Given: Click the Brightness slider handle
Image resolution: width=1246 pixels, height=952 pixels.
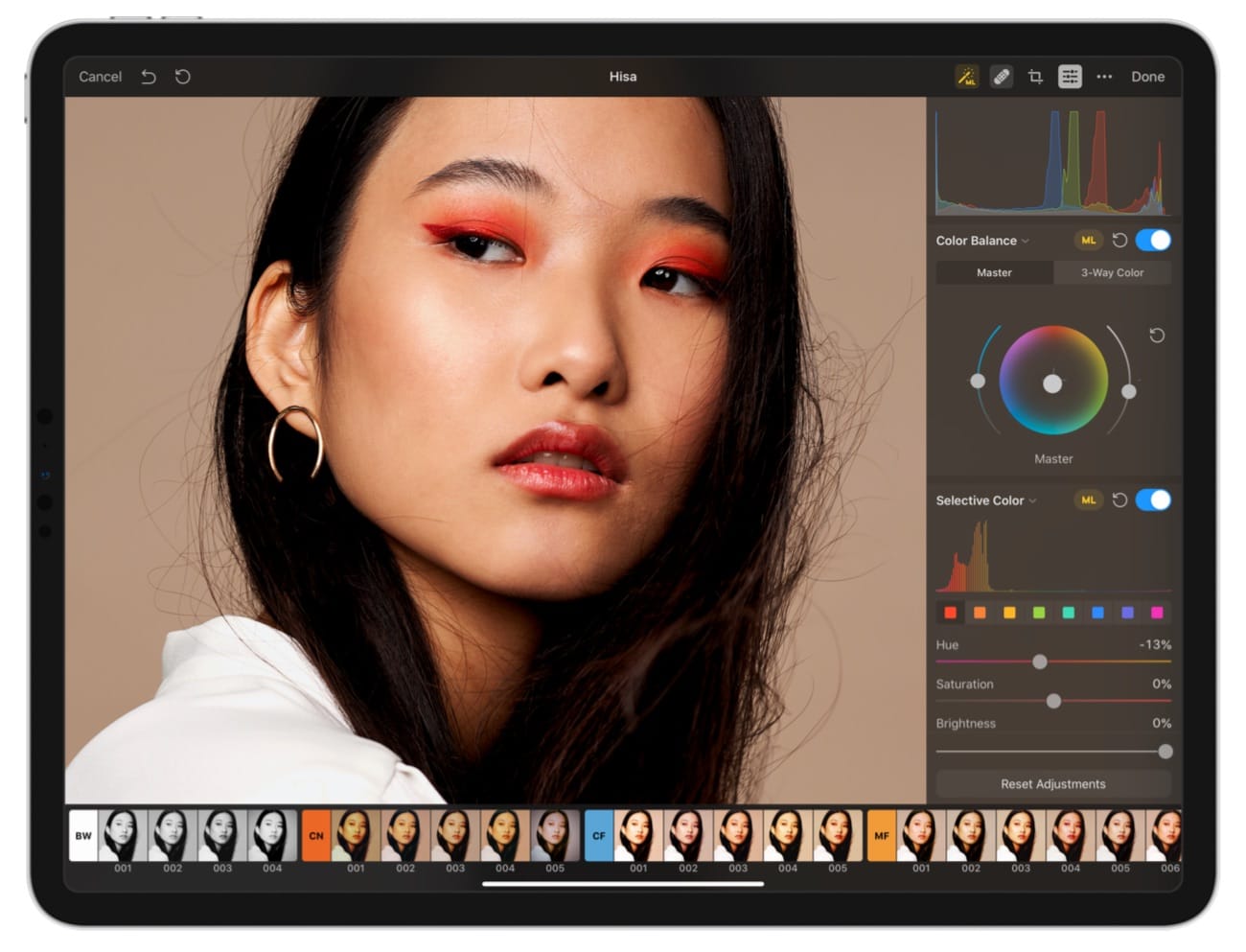Looking at the screenshot, I should coord(1165,752).
